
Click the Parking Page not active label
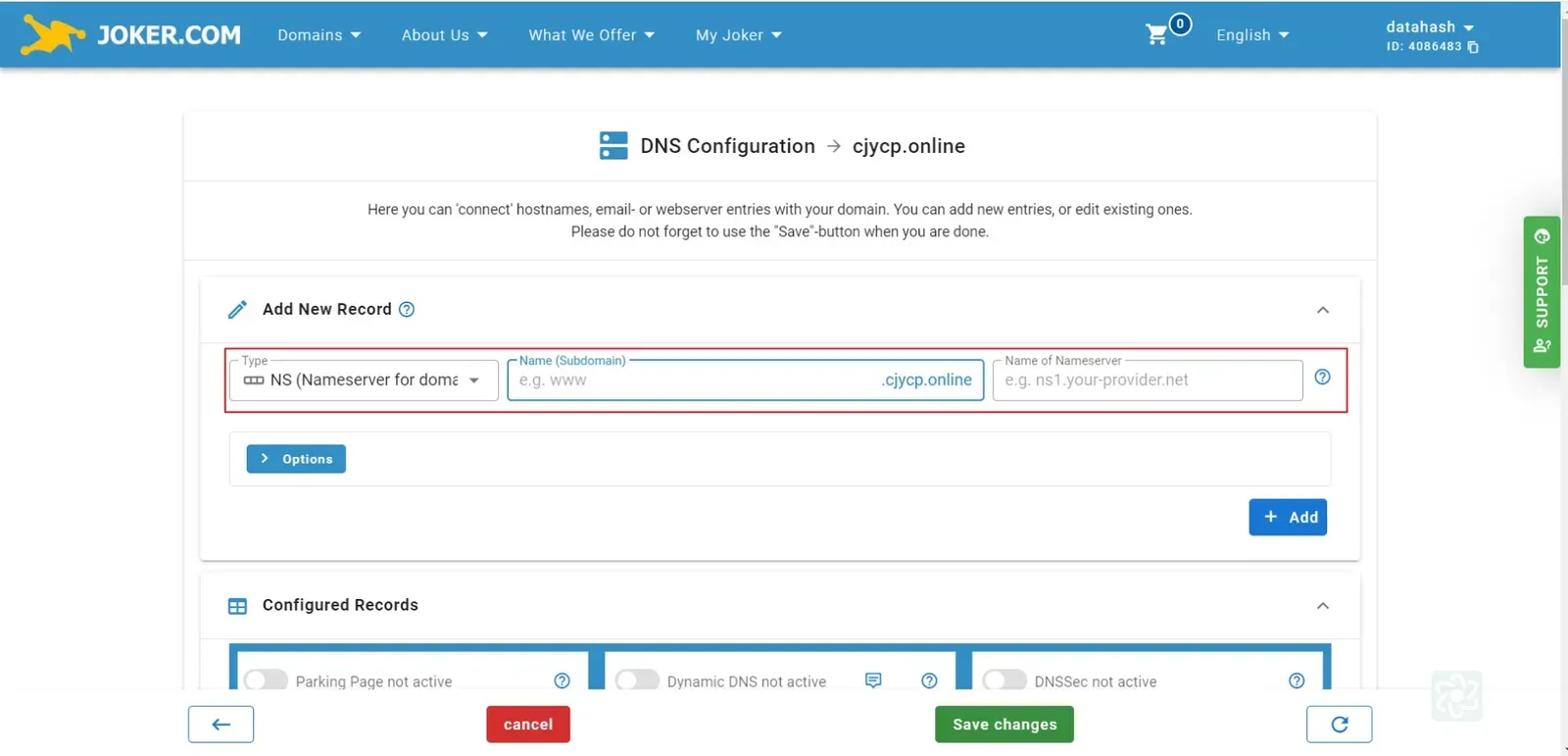pos(374,681)
